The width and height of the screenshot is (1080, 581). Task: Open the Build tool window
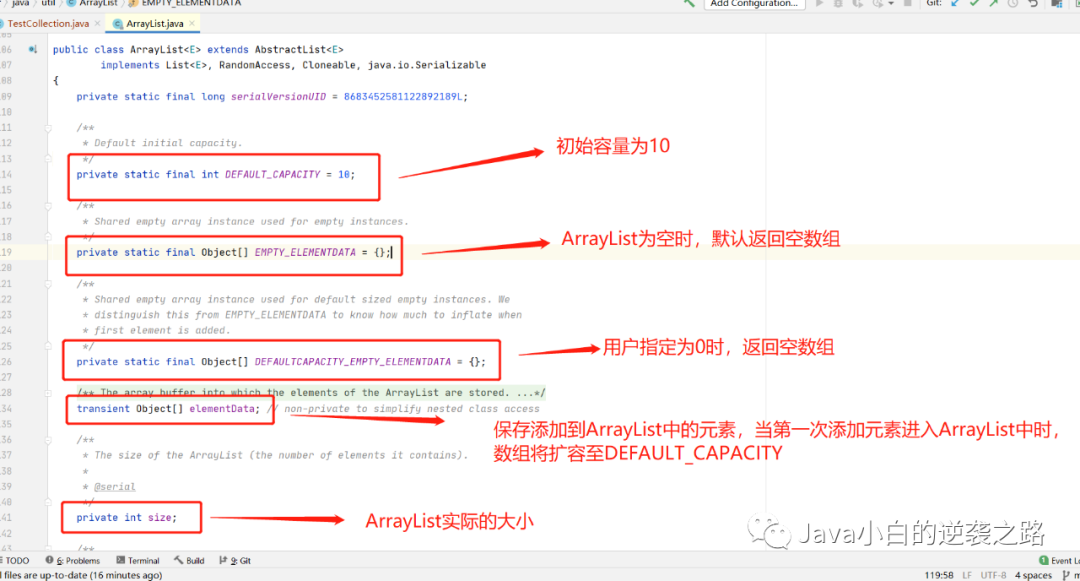tap(189, 561)
